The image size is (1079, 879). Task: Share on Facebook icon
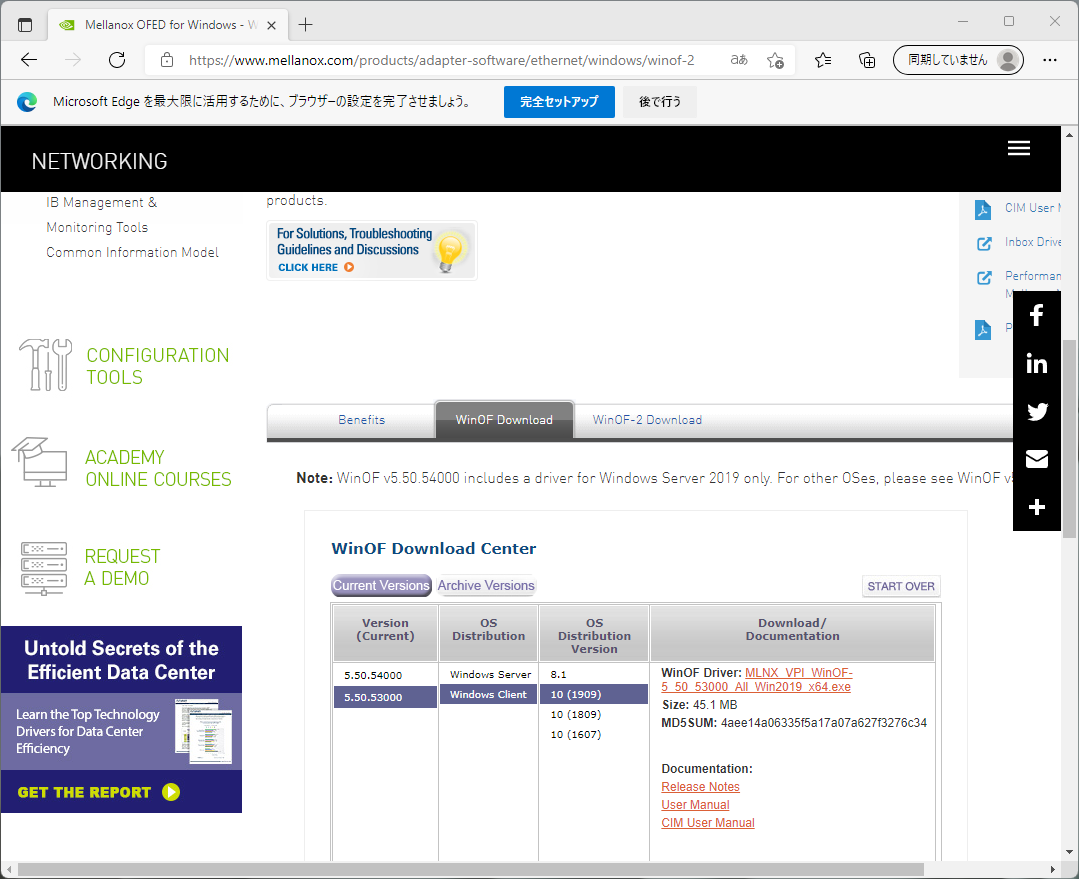tap(1036, 315)
